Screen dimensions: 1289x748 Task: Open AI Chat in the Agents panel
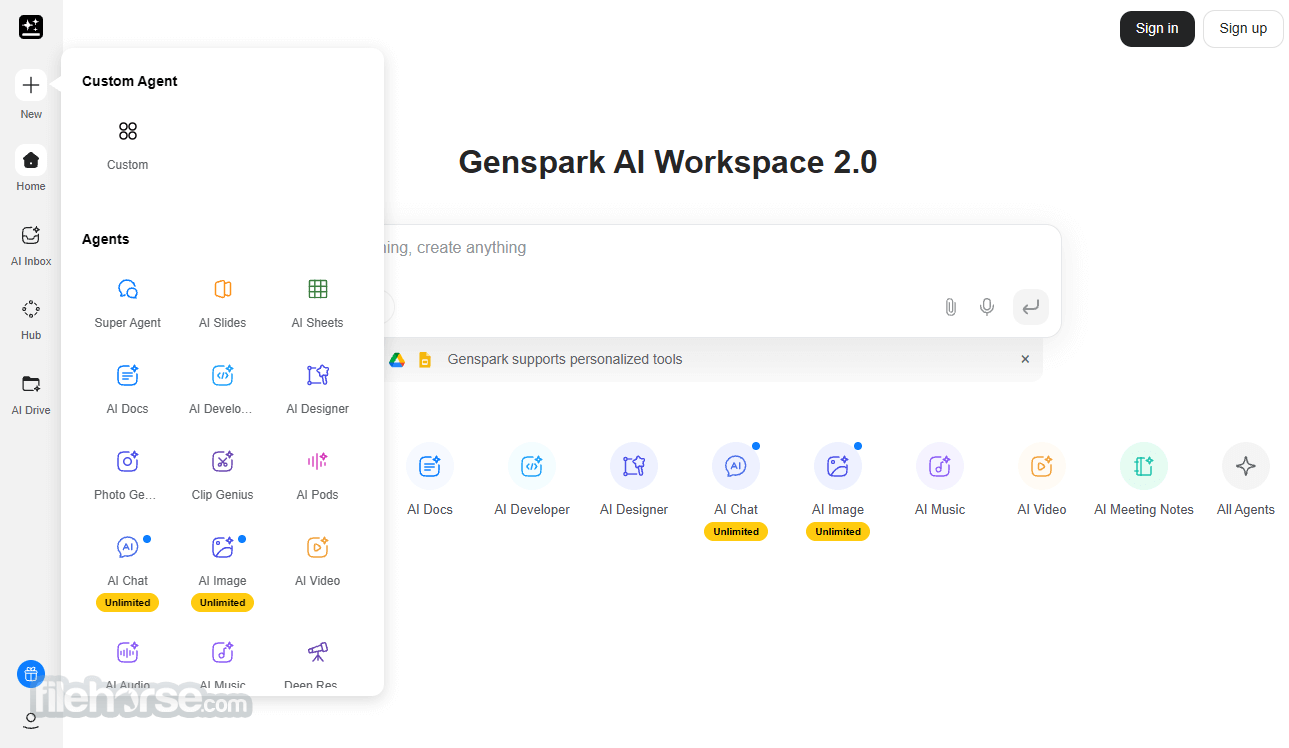128,547
